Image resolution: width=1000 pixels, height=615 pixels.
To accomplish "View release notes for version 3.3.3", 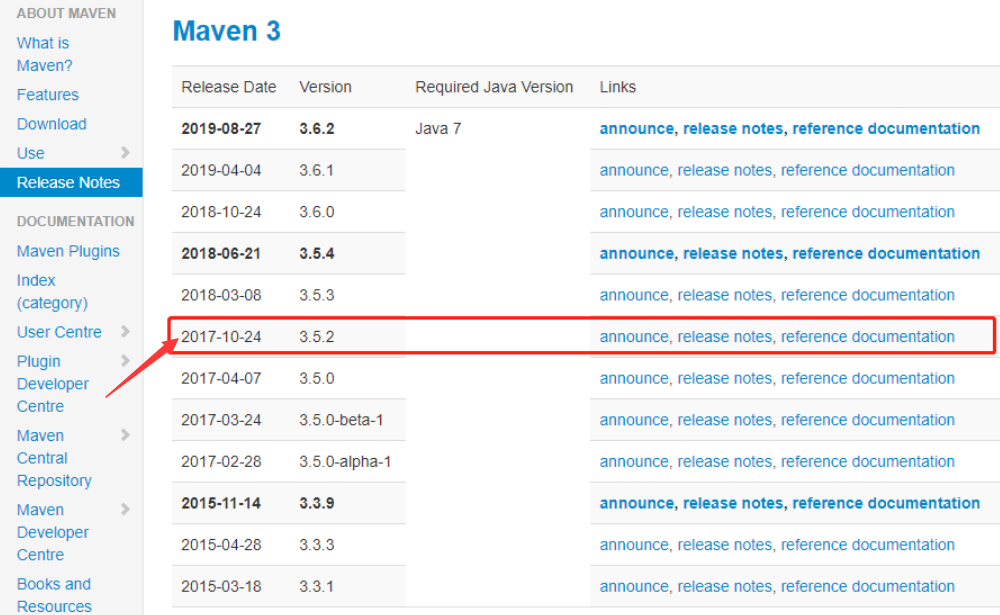I will click(x=724, y=545).
